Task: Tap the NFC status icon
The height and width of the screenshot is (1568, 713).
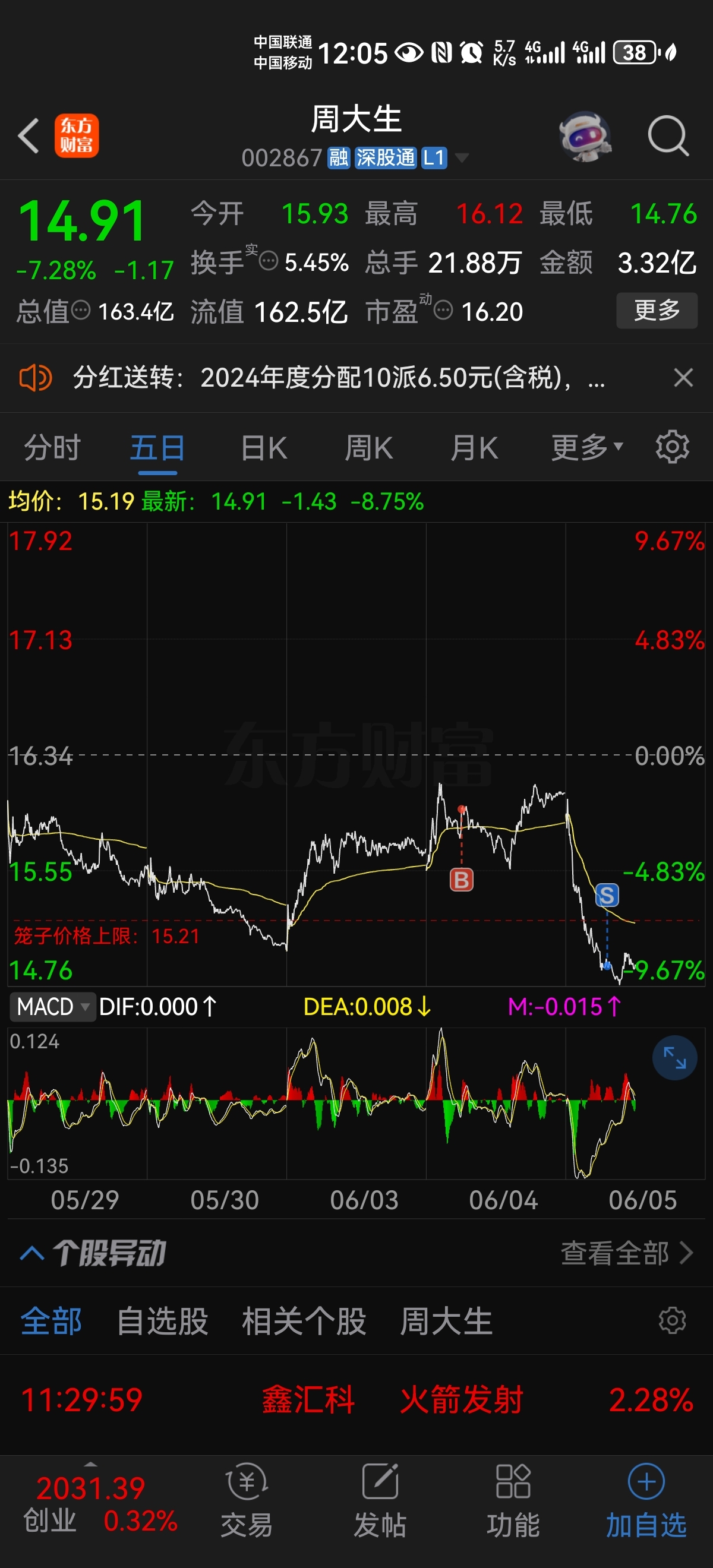Action: click(441, 52)
